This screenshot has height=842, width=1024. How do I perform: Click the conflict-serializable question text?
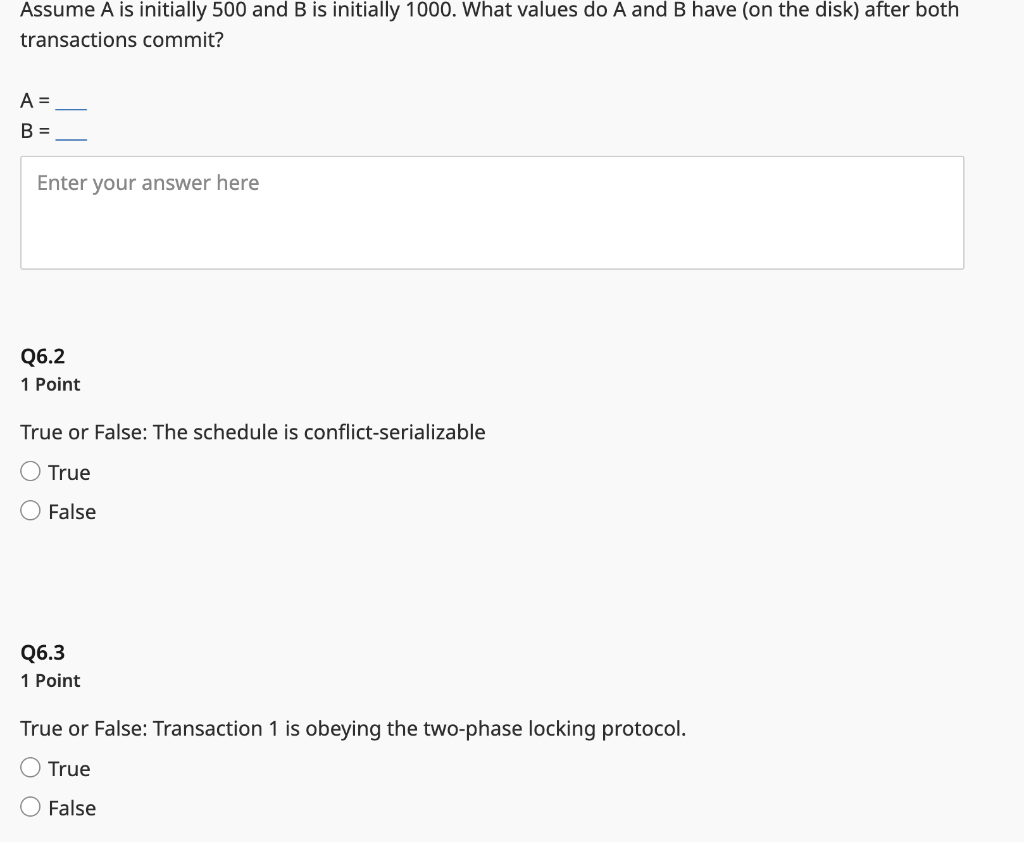[x=253, y=432]
